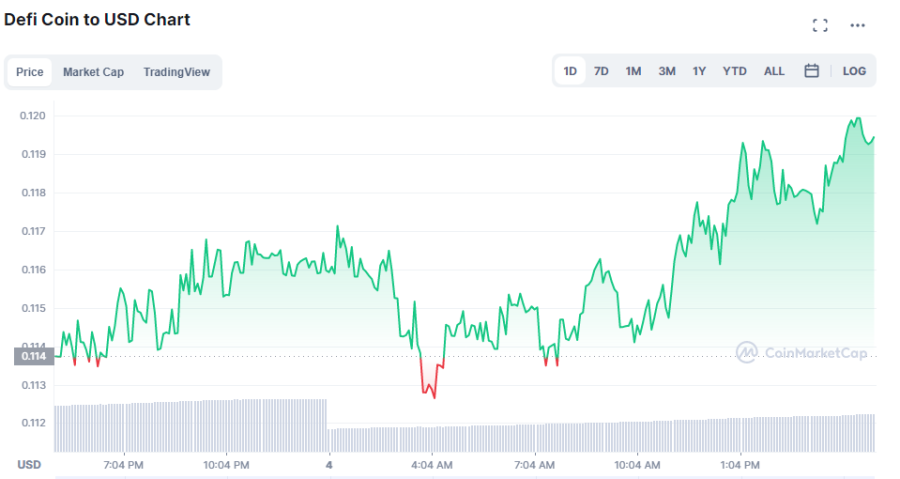Screen dimensions: 900x479
Task: Click the CoinMarketCap watermark logo
Action: tap(801, 352)
